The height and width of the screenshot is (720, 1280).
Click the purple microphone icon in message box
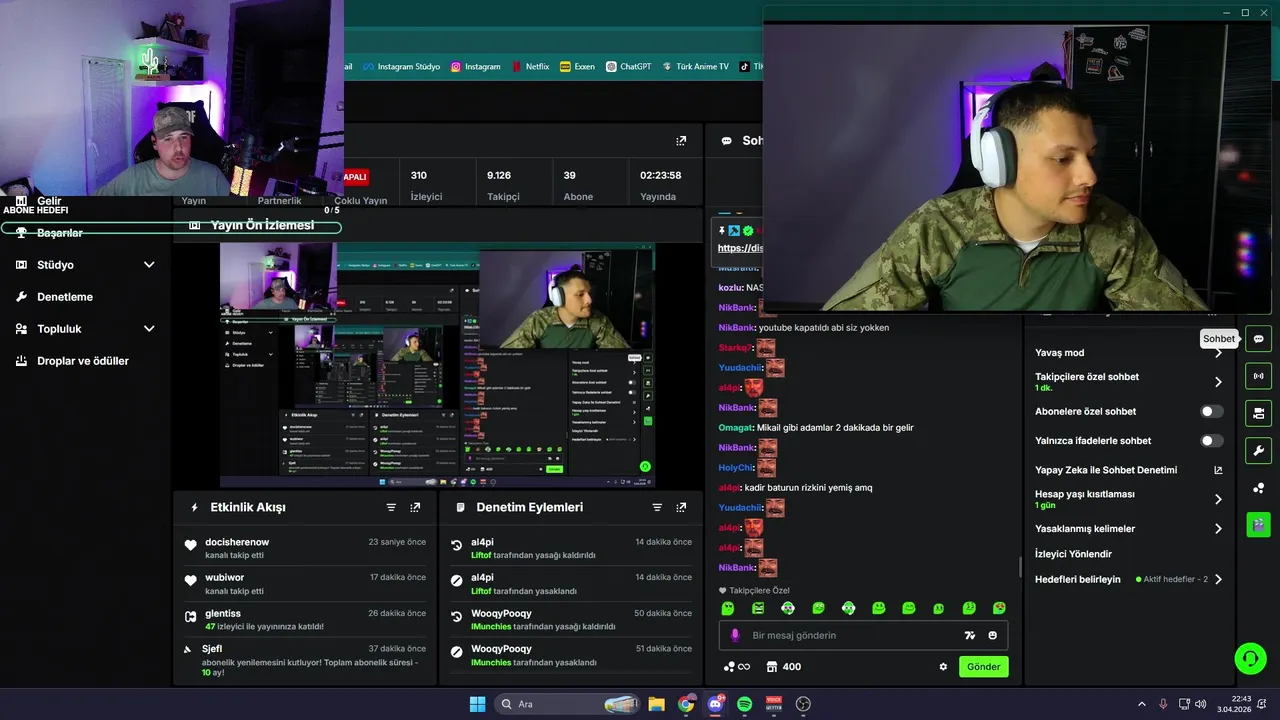point(736,636)
